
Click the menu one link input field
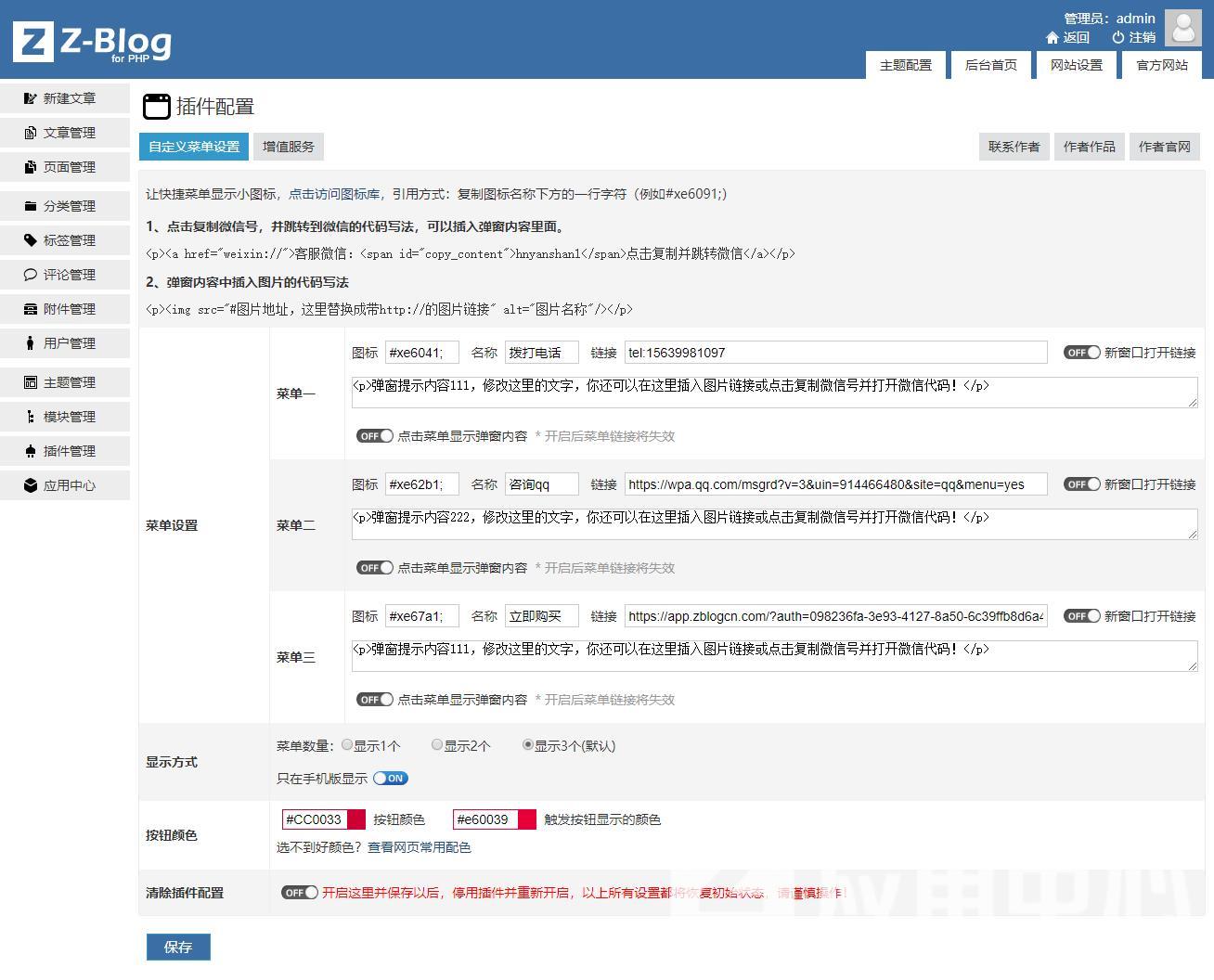pyautogui.click(x=835, y=353)
